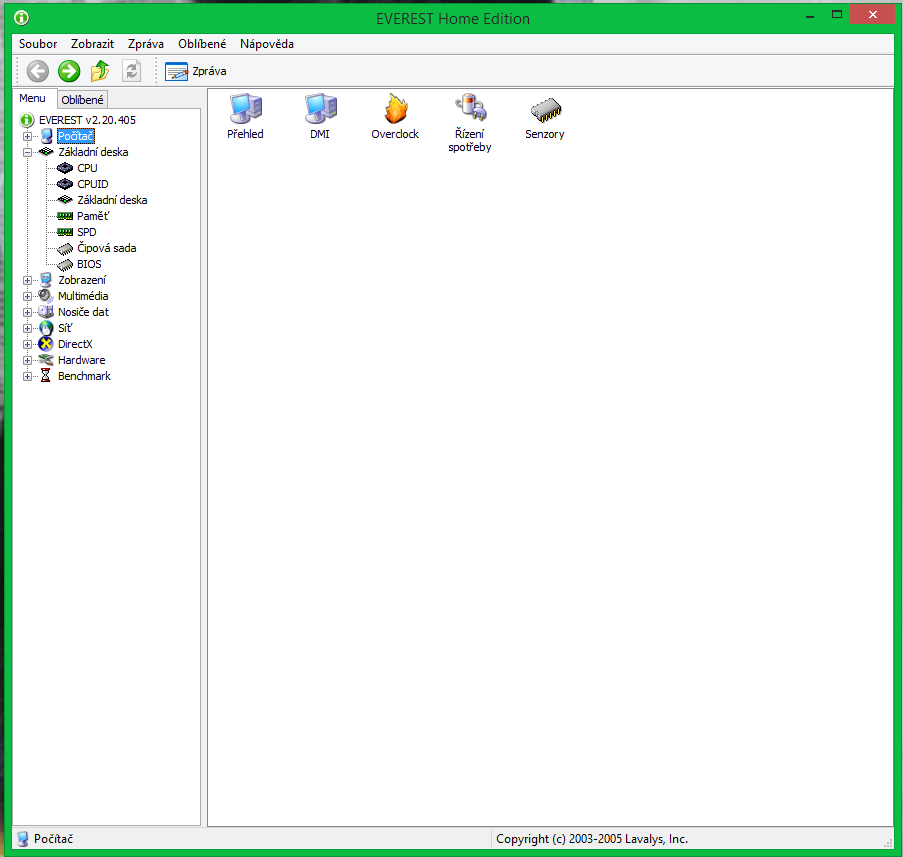Open the Řízení spotřeby icon
903x857 pixels.
pyautogui.click(x=470, y=123)
